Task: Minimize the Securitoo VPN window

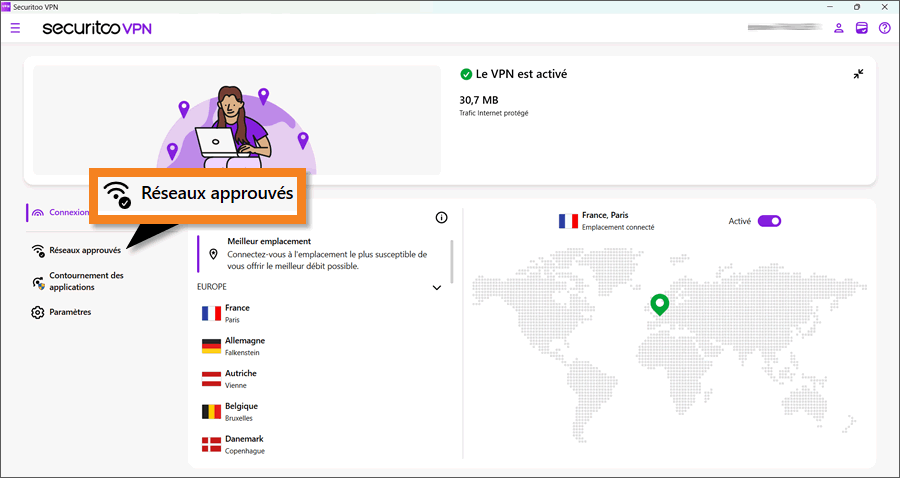Action: click(x=830, y=7)
